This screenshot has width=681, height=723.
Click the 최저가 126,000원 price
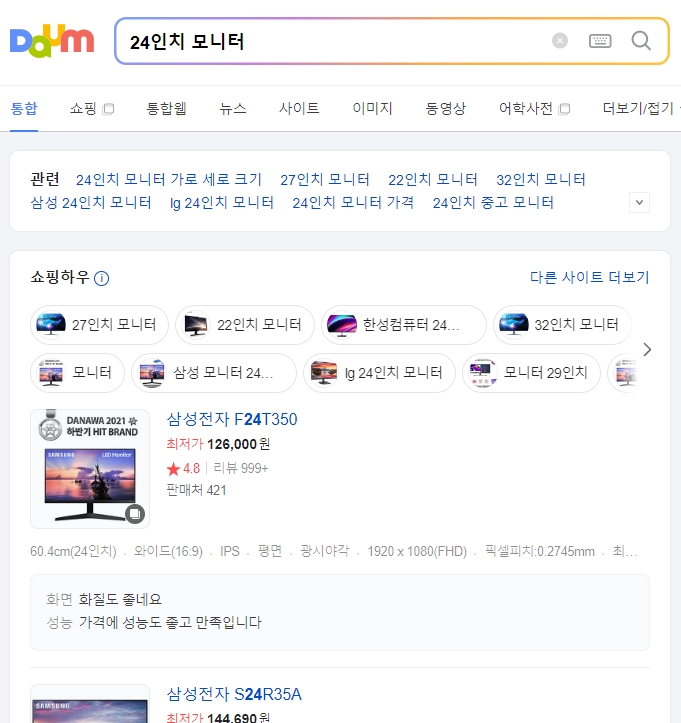point(218,444)
